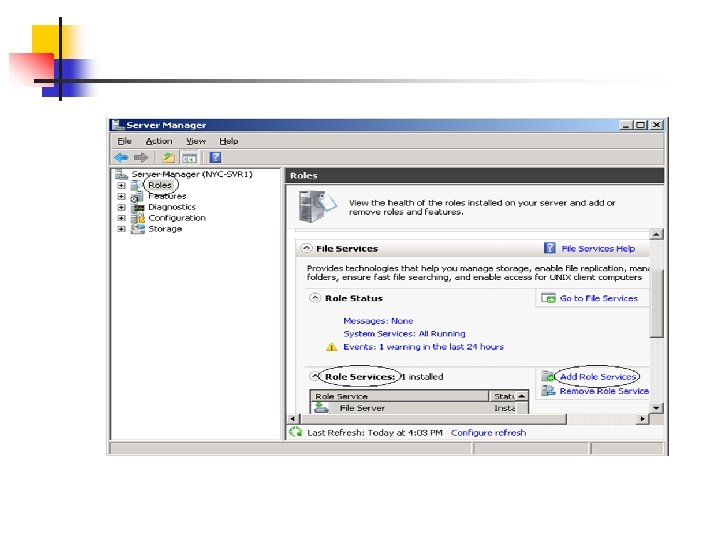Open the Action menu
720x540 pixels.
pos(159,141)
